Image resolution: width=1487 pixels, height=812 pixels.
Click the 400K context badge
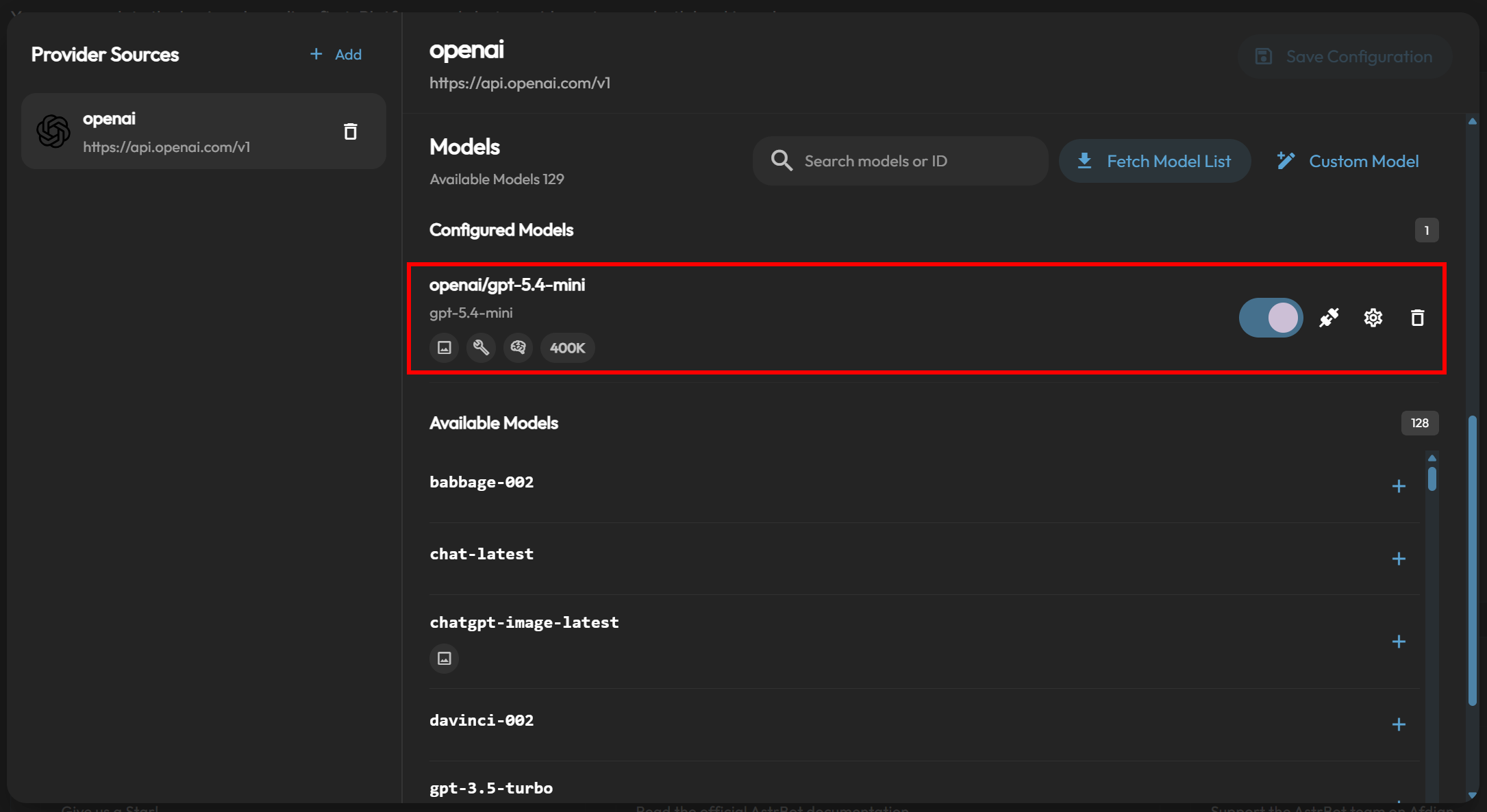pyautogui.click(x=567, y=348)
